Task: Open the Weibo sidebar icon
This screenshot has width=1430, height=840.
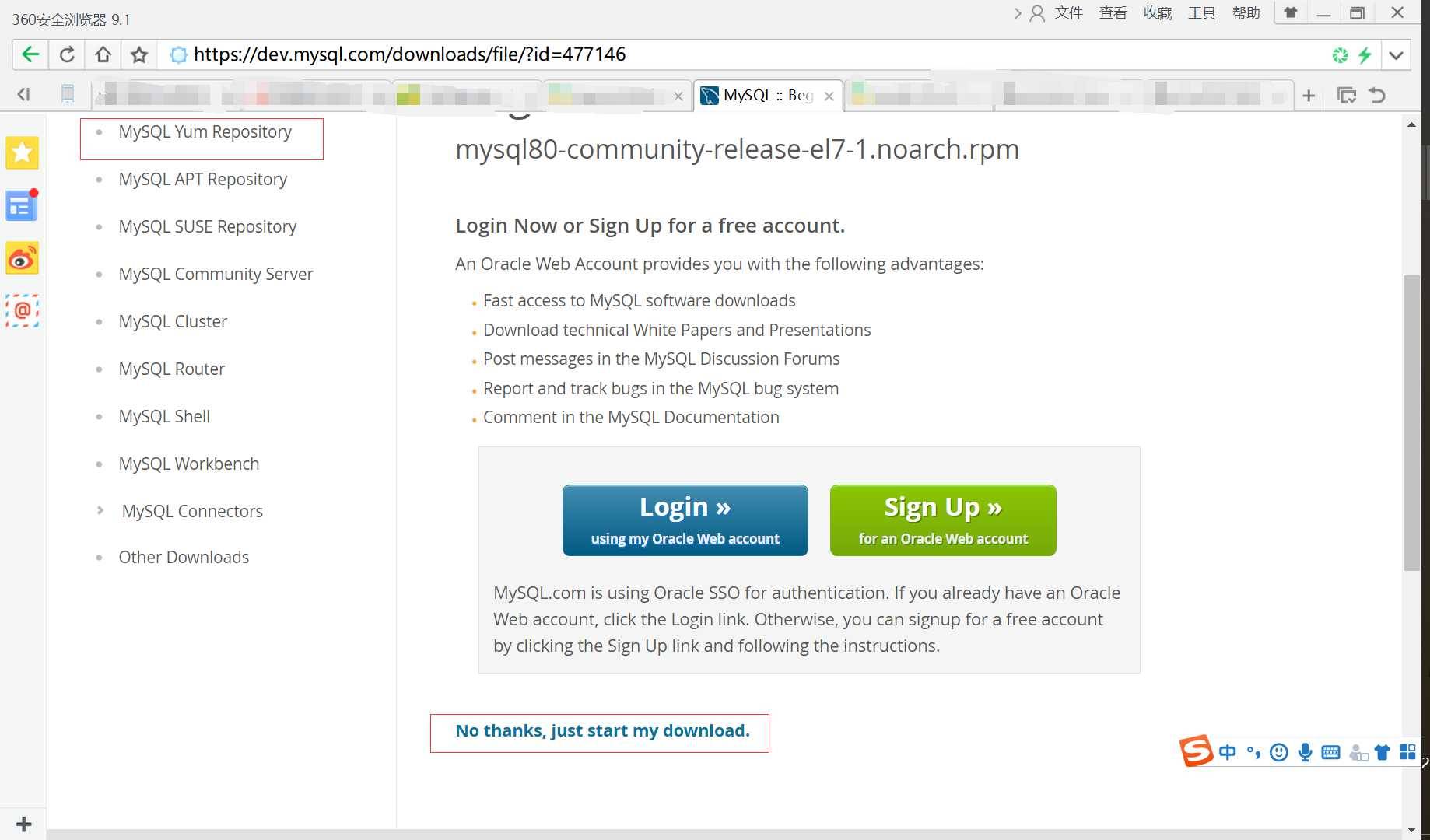Action: coord(22,258)
